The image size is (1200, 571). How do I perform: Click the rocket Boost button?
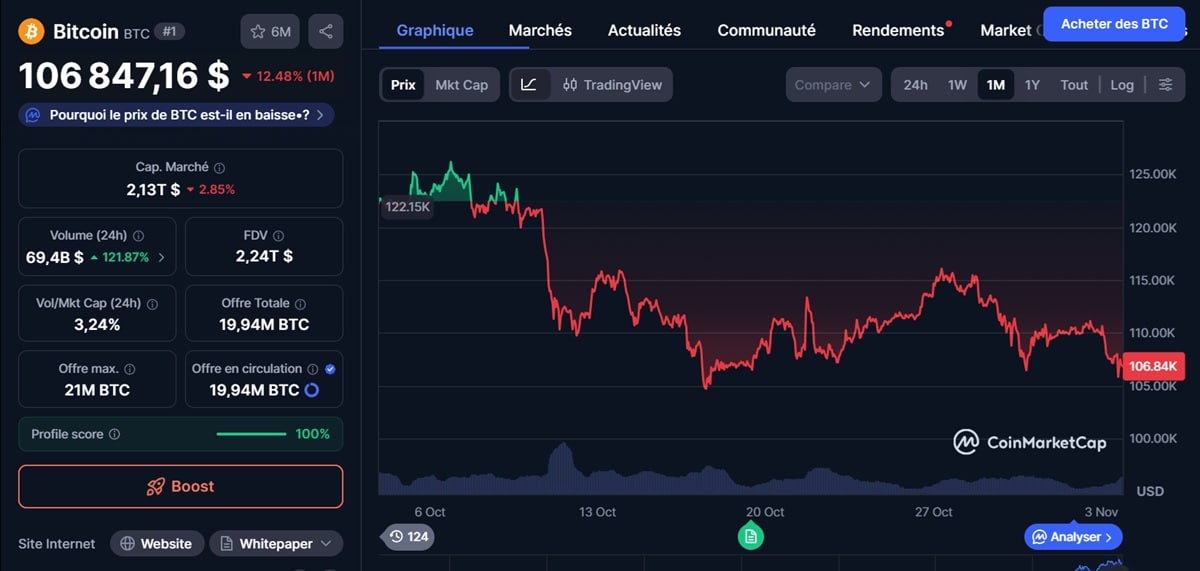click(x=180, y=486)
